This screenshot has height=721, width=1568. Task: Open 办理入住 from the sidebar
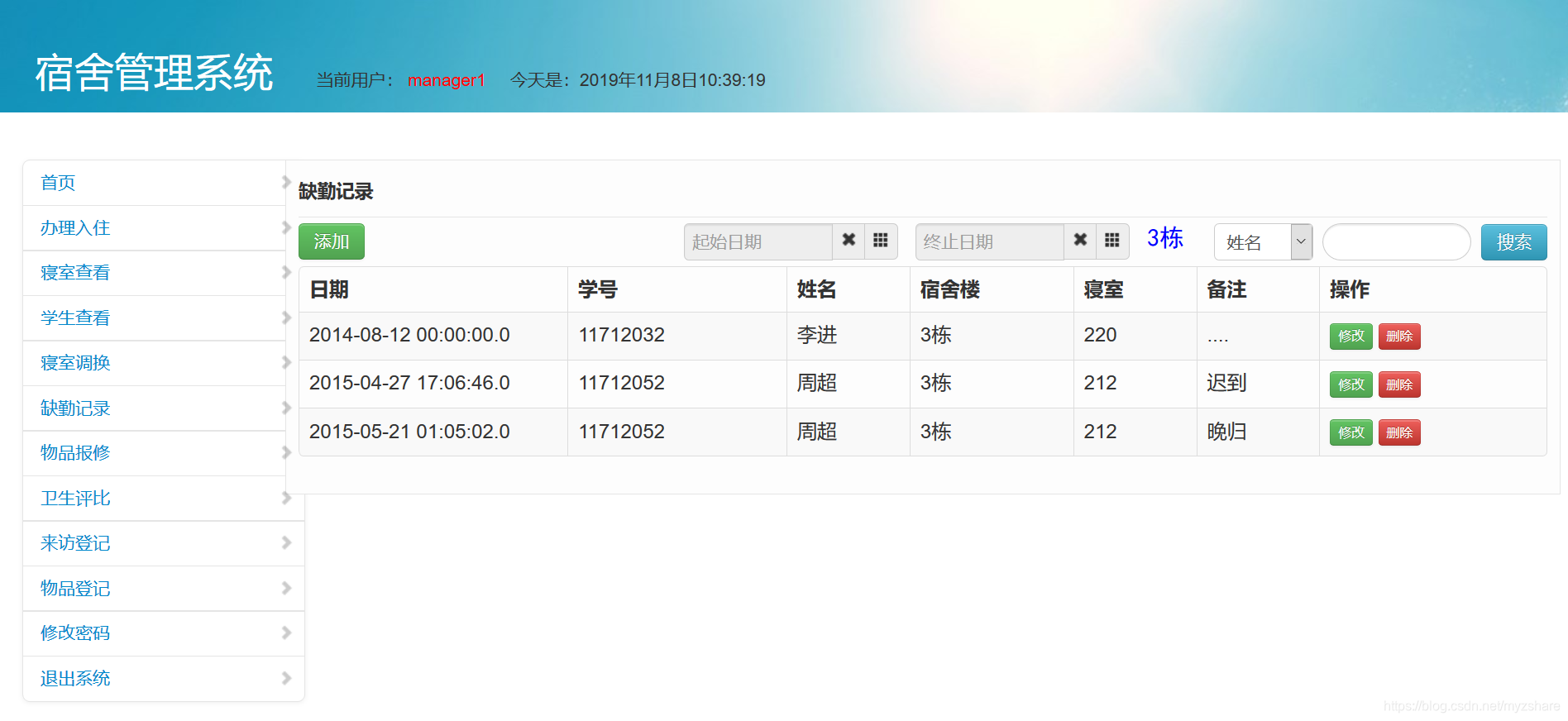75,227
